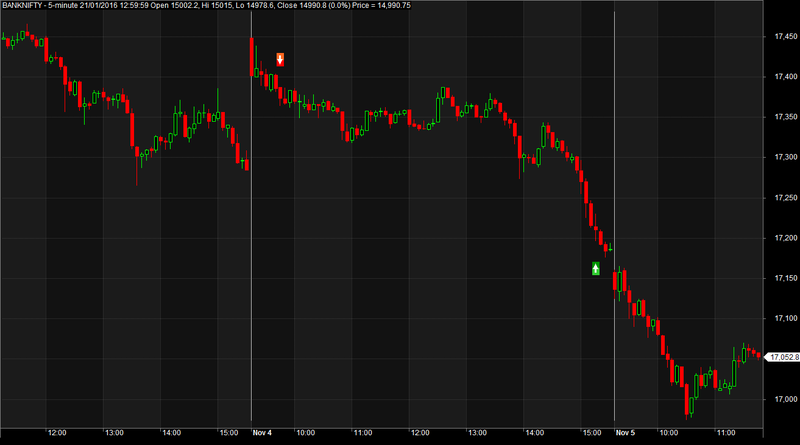Click the 17,350 price axis label
The height and width of the screenshot is (445, 800).
(x=786, y=117)
